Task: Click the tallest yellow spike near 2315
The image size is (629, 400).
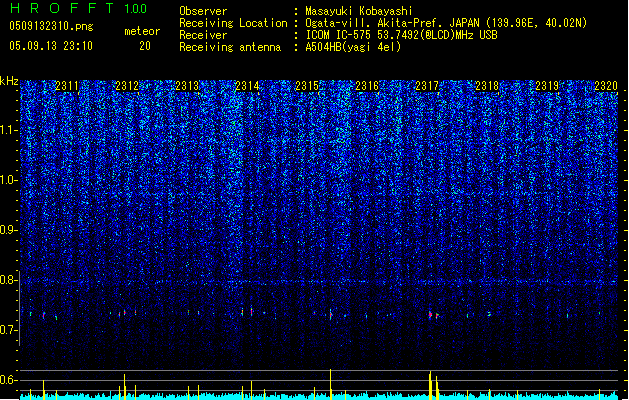Action: [331, 384]
